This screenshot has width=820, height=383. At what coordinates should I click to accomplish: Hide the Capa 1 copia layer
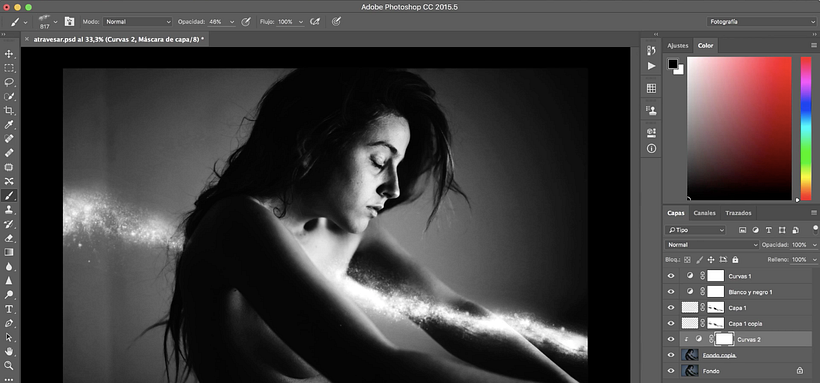671,323
